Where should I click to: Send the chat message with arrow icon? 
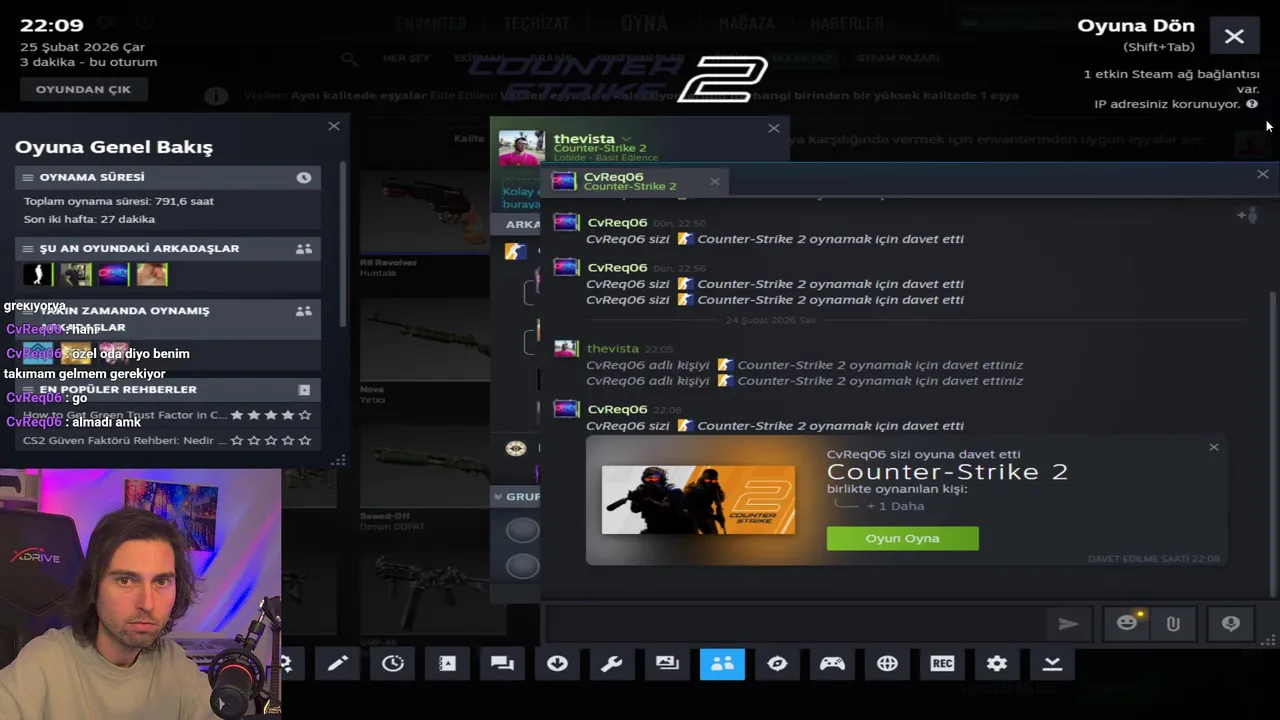(1068, 624)
